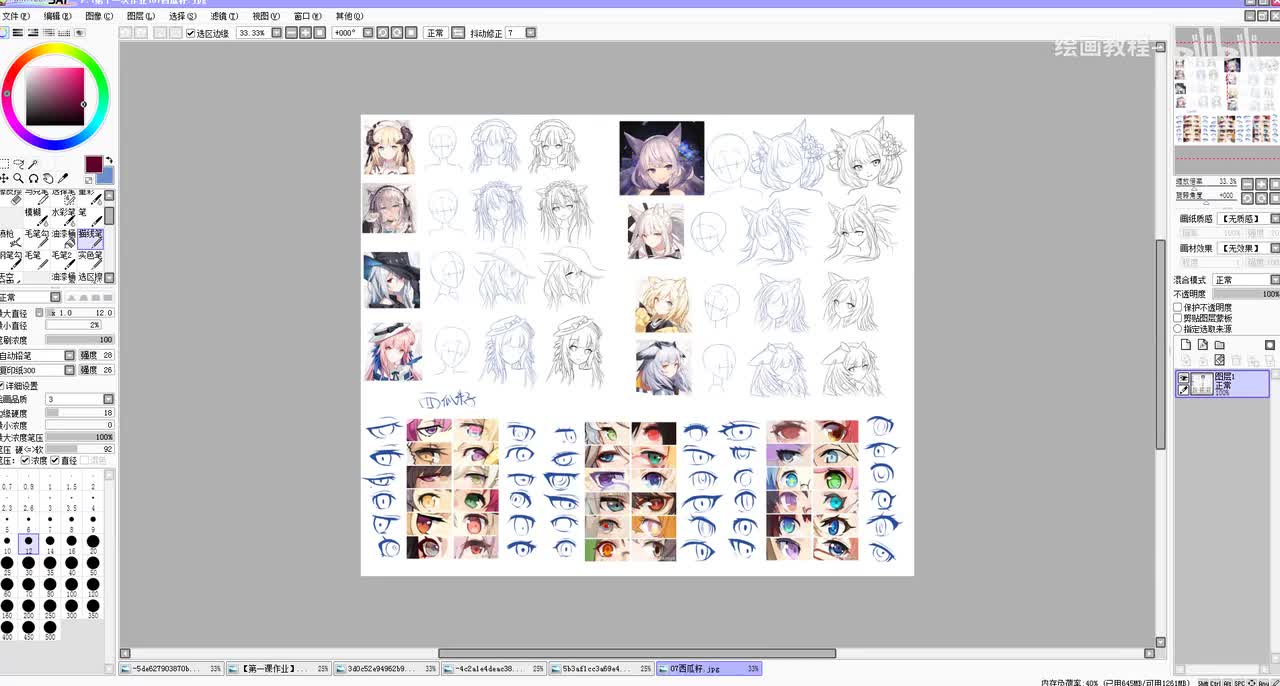Image resolution: width=1280 pixels, height=686 pixels.
Task: Adjust the 画笔浓度 density slider
Action: point(80,340)
